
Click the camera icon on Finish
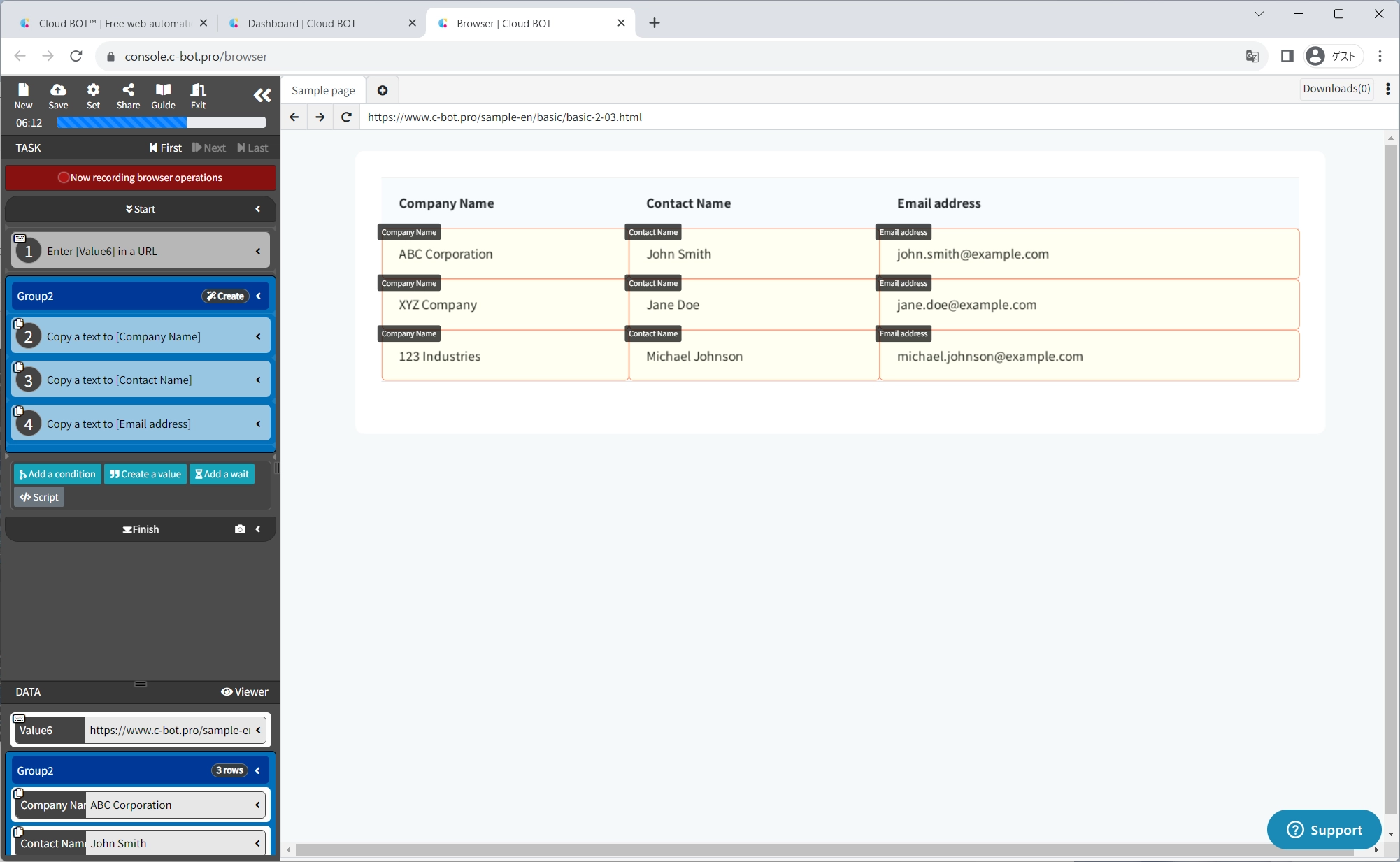tap(240, 529)
